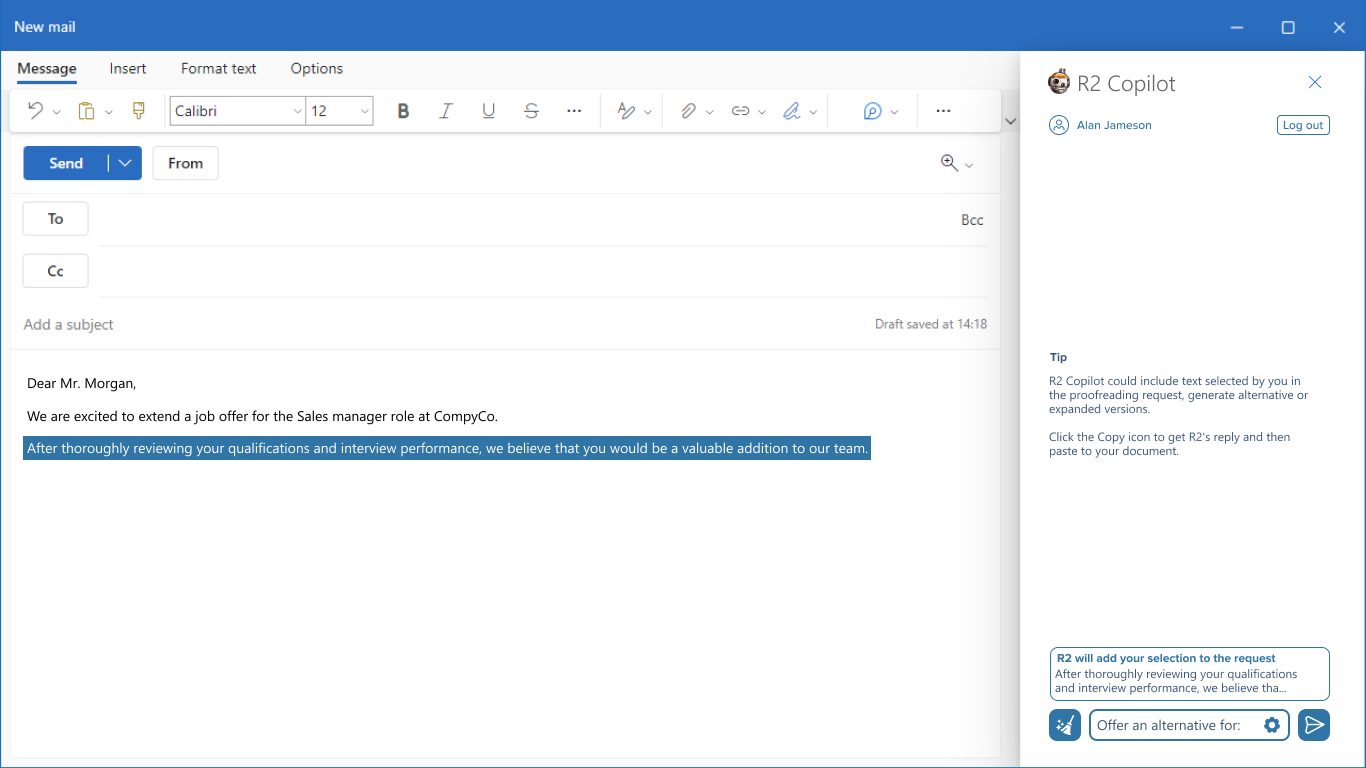Click the Viva Engage chat-style icon in toolbar
Viewport: 1366px width, 768px height.
[x=873, y=111]
